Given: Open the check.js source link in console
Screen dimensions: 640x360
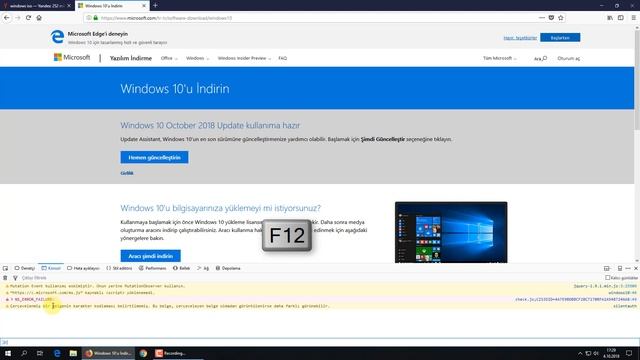Looking at the screenshot, I should tap(576, 299).
